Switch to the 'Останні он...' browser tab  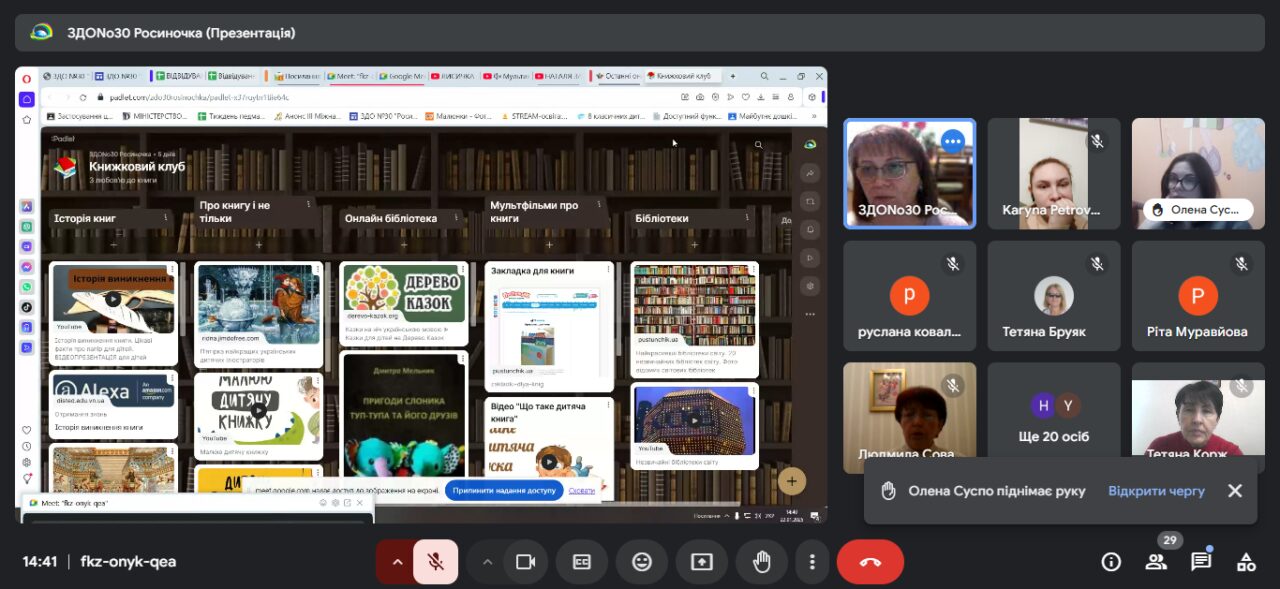click(x=618, y=76)
